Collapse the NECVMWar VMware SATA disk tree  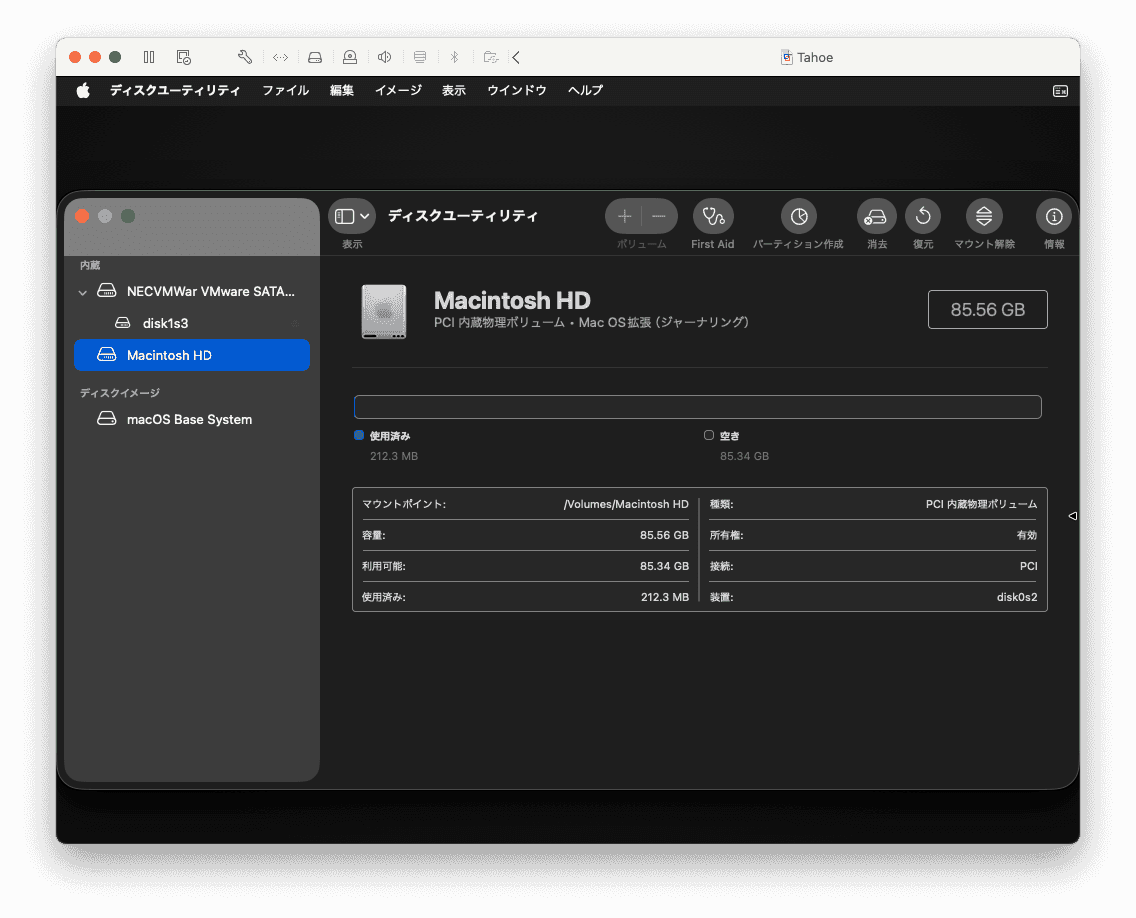83,292
